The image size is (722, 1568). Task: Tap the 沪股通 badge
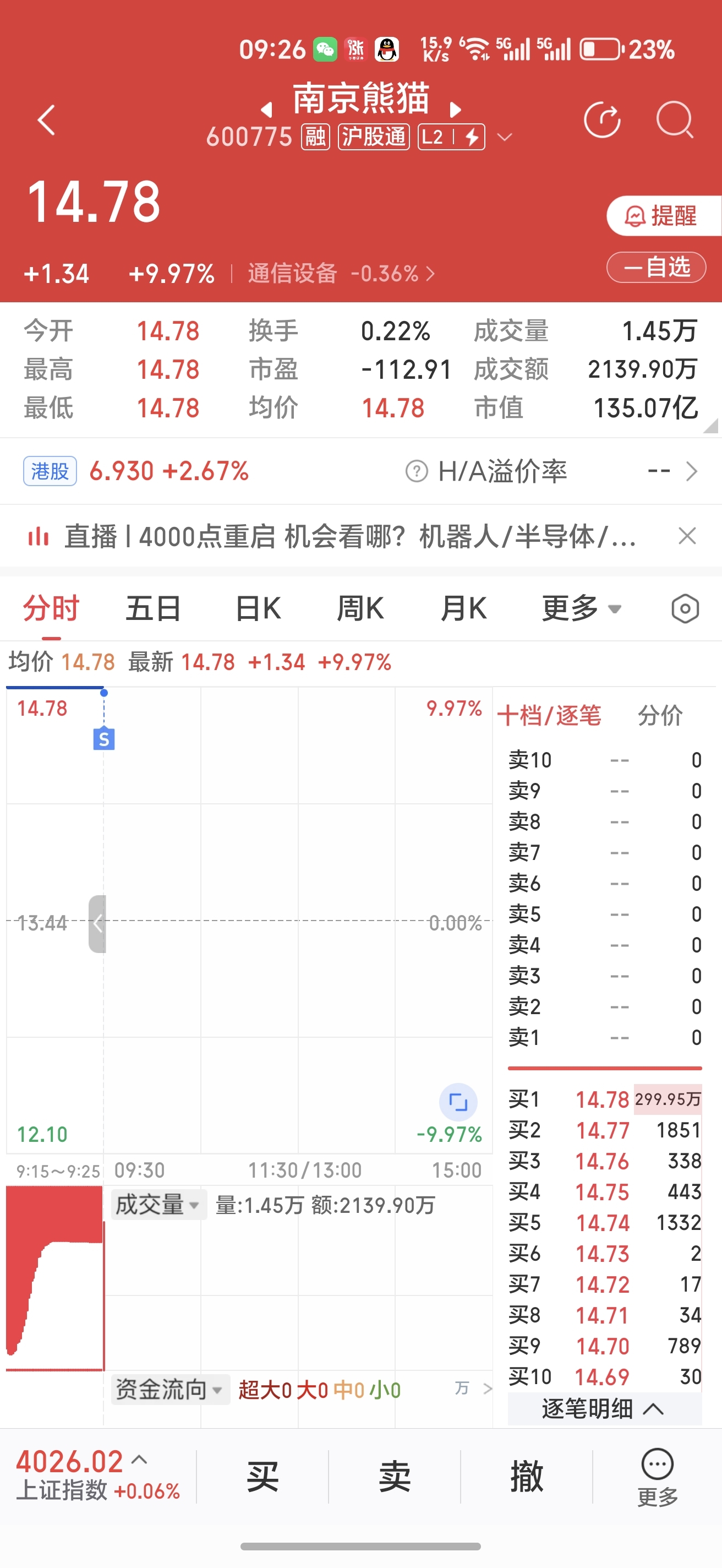tap(374, 137)
